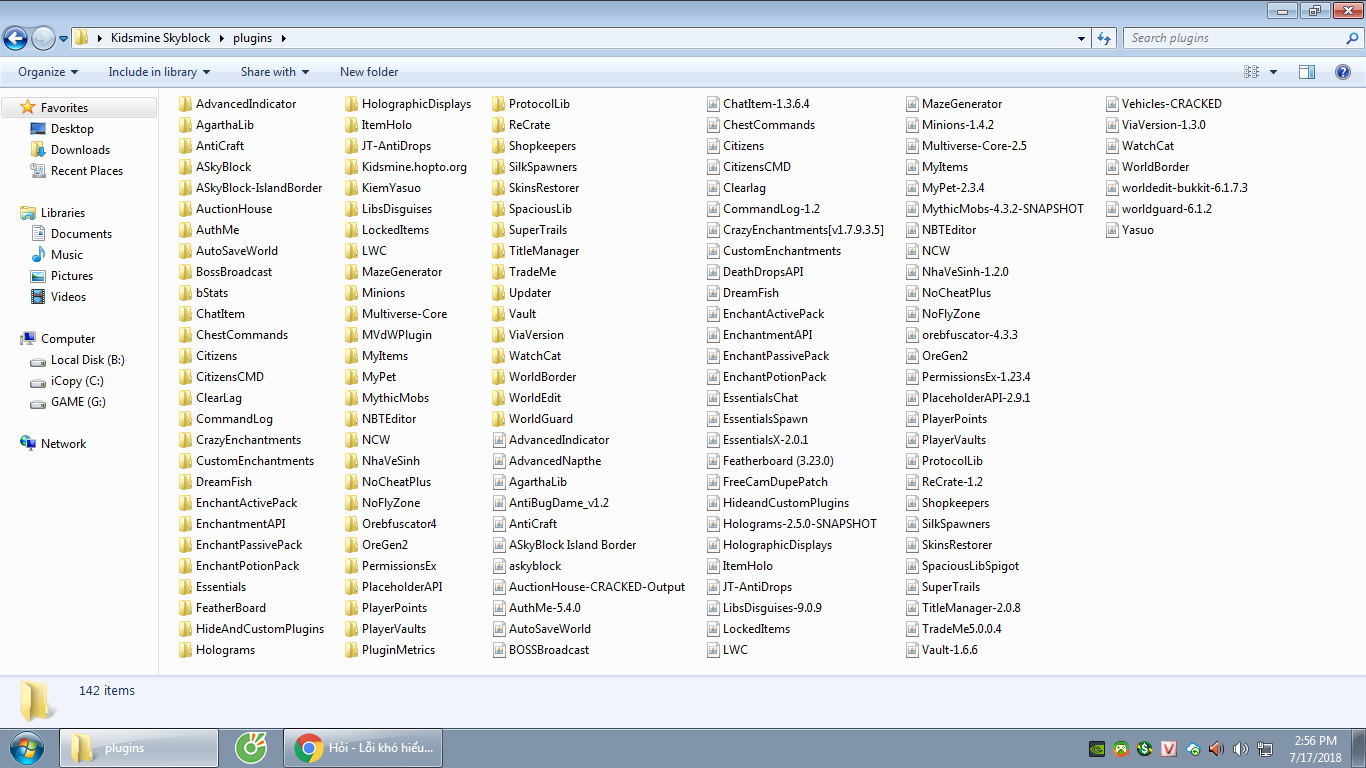Toggle the preview pane button
This screenshot has height=768, width=1366.
1307,72
